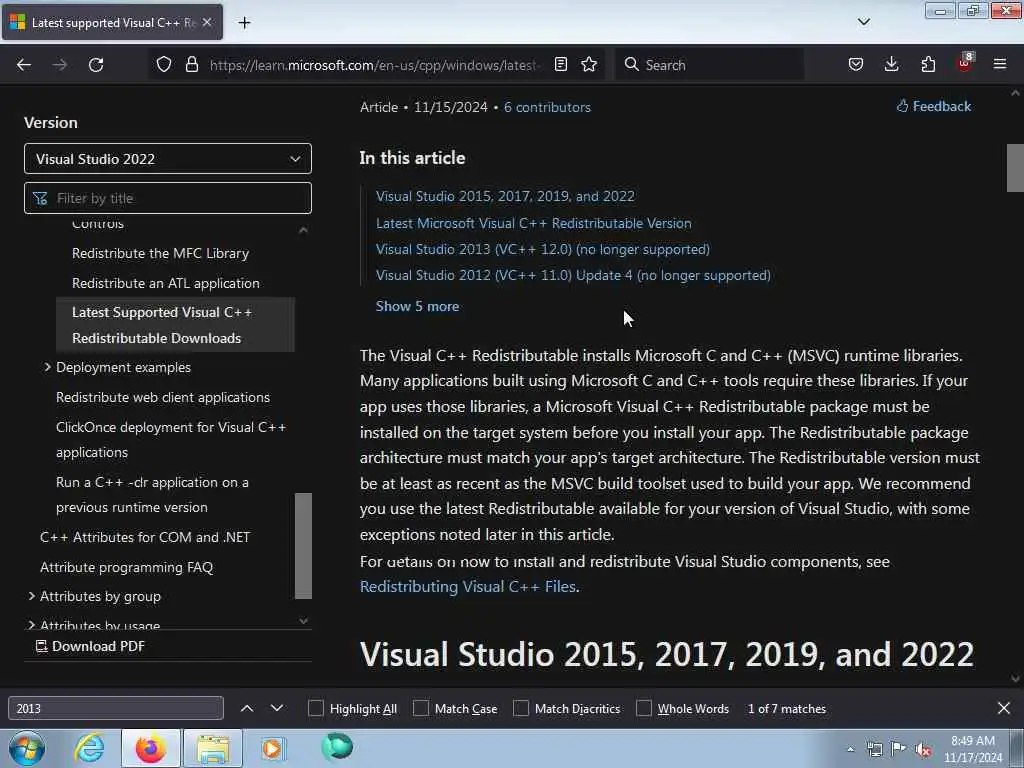Open Action Center flag icon
The height and width of the screenshot is (768, 1024).
[x=899, y=749]
